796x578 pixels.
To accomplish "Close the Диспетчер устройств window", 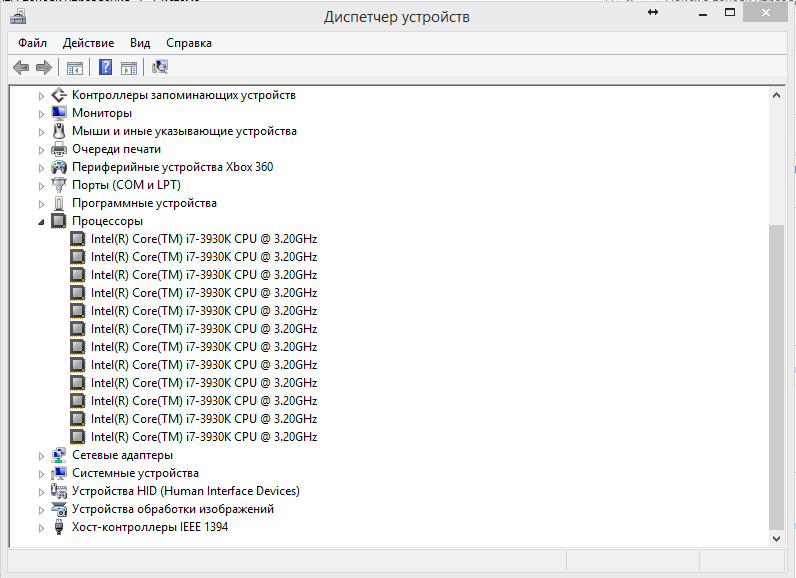I will [766, 13].
